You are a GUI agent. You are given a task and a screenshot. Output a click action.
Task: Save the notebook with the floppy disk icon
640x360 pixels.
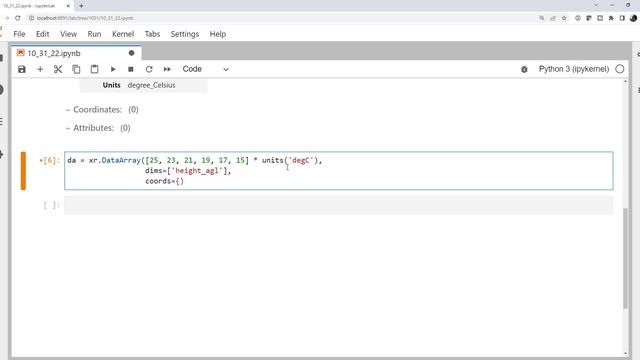pos(22,69)
